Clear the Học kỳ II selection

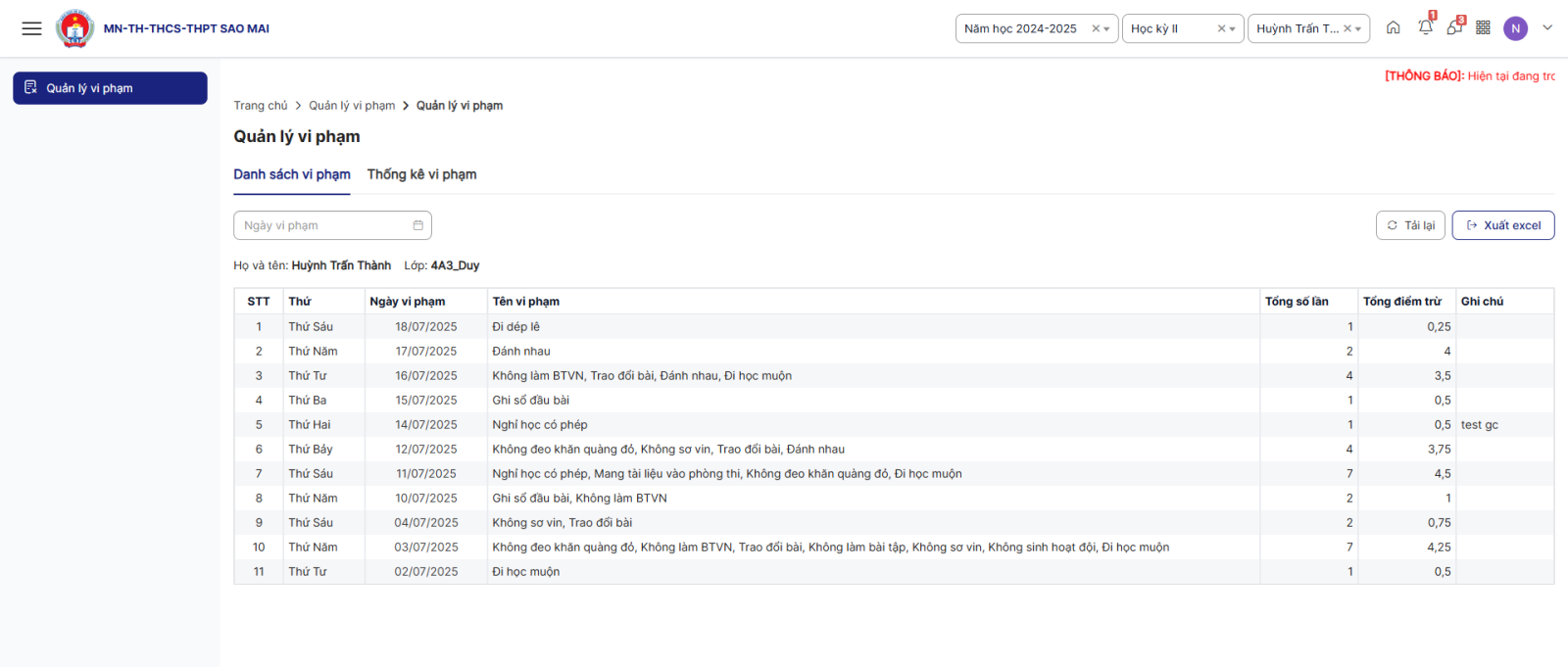1221,29
